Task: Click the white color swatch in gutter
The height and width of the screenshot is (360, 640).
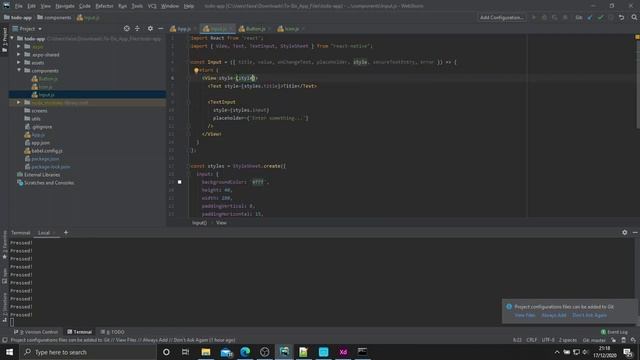Action: pyautogui.click(x=180, y=182)
